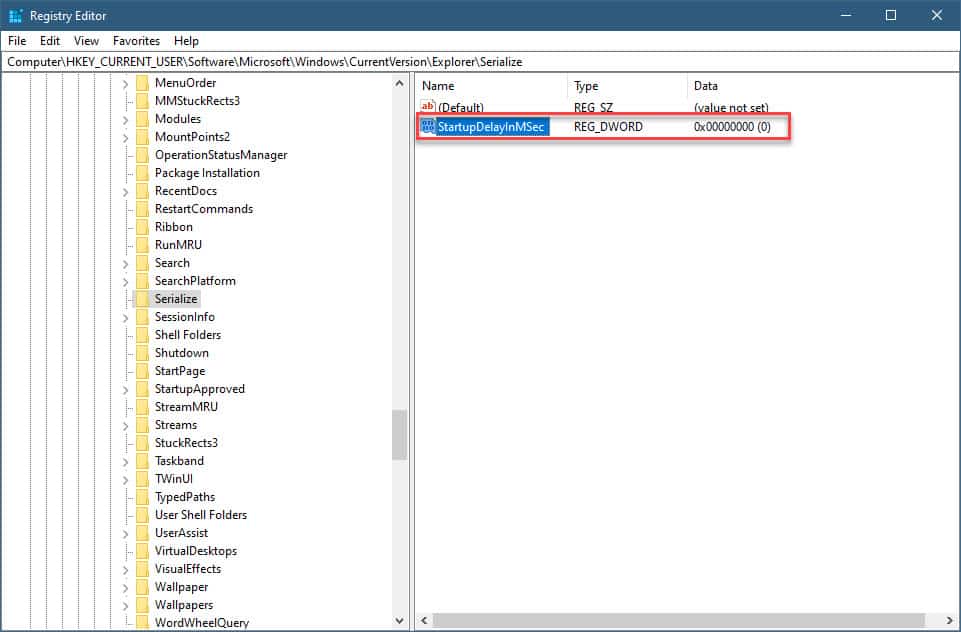Click the key tree scroll up arrow
961x632 pixels.
click(x=400, y=83)
